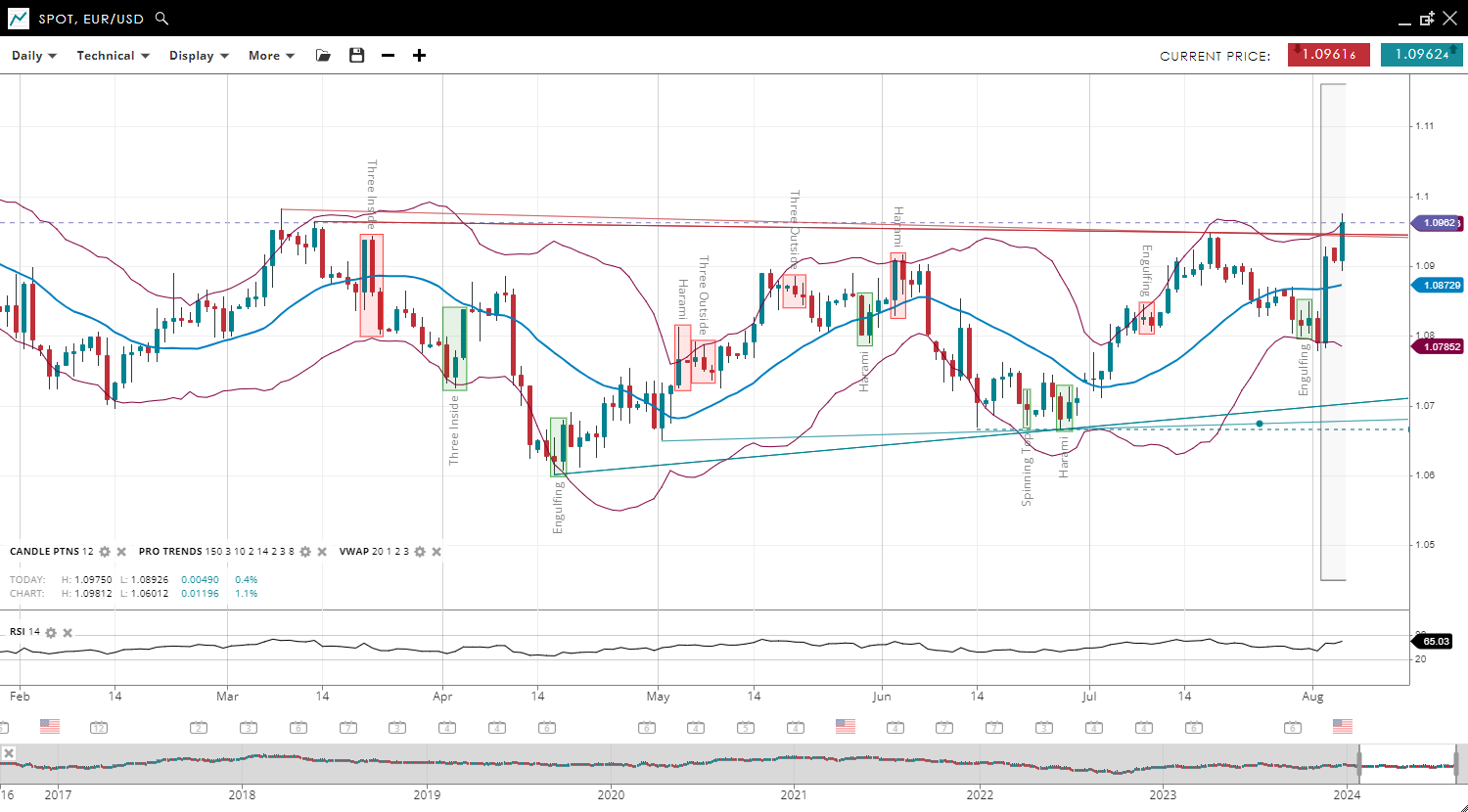Expand the Display options dropdown
The image size is (1468, 812).
pyautogui.click(x=199, y=56)
